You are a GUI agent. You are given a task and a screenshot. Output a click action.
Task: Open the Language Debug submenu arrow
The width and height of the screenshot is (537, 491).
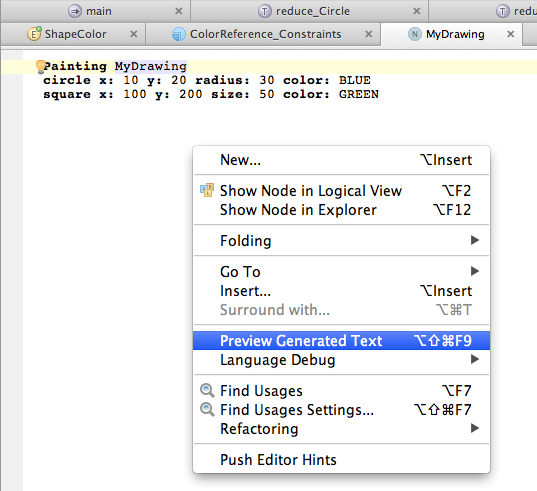coord(475,359)
